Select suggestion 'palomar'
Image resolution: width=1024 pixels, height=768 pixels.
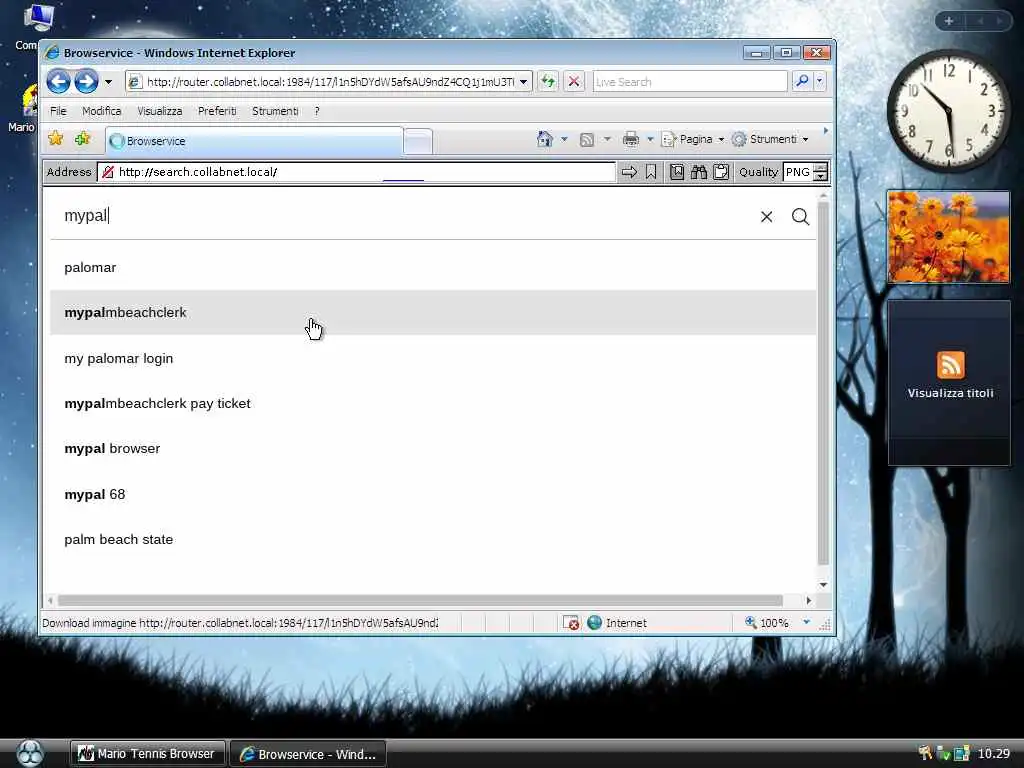[433, 267]
